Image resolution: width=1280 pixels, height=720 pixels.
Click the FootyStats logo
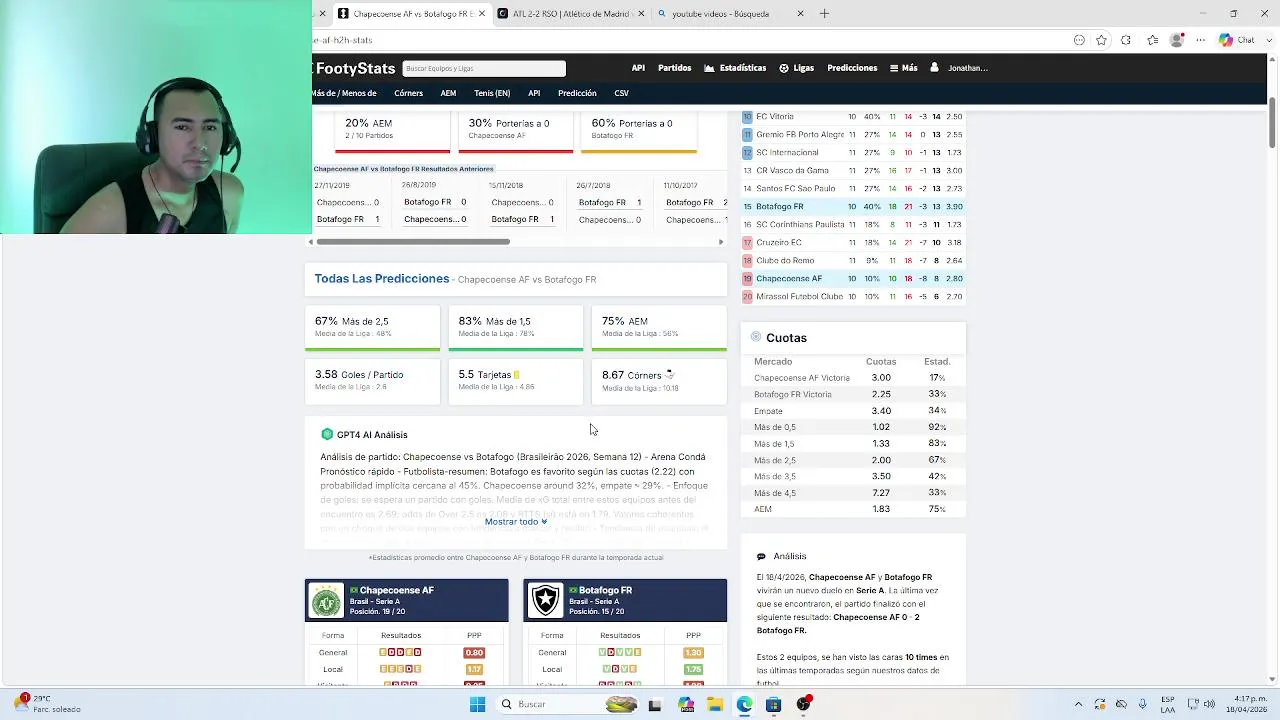point(355,68)
